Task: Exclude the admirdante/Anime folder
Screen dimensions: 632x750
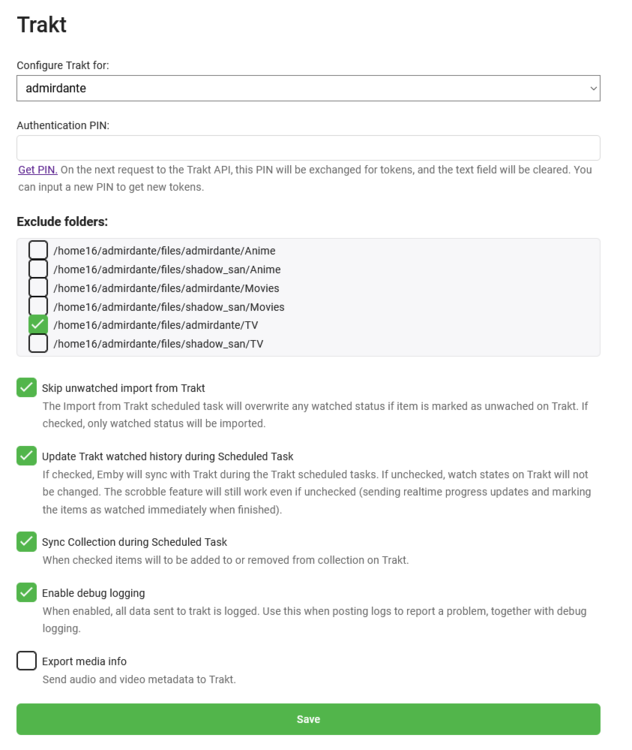Action: coord(38,250)
